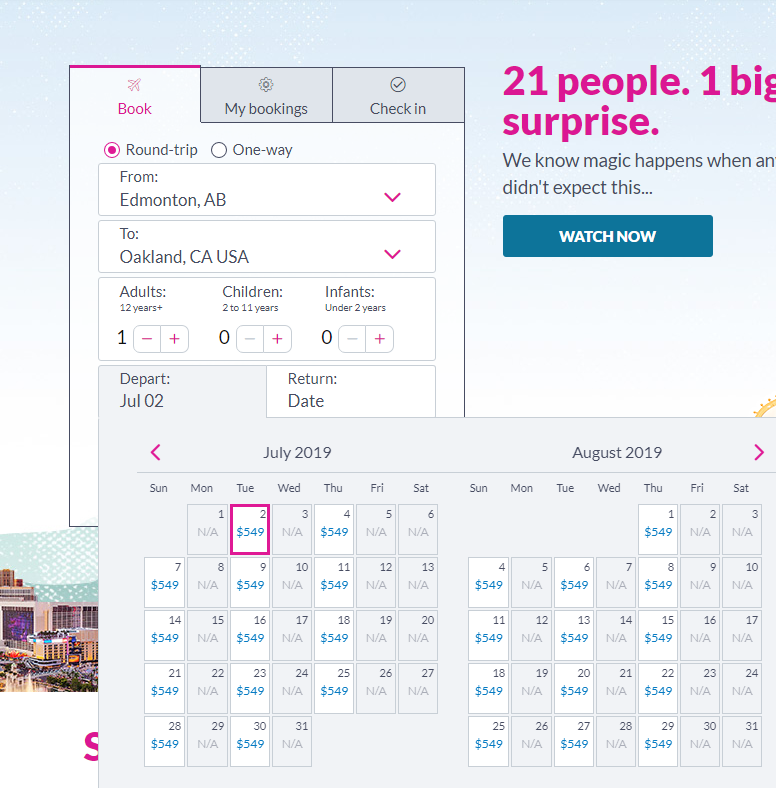Click the checkmark Check in icon

coord(398,85)
